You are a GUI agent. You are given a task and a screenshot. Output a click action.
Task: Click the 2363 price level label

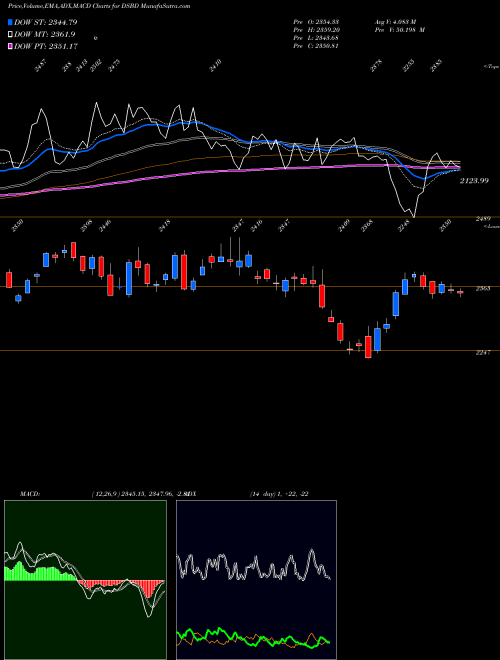coord(483,289)
